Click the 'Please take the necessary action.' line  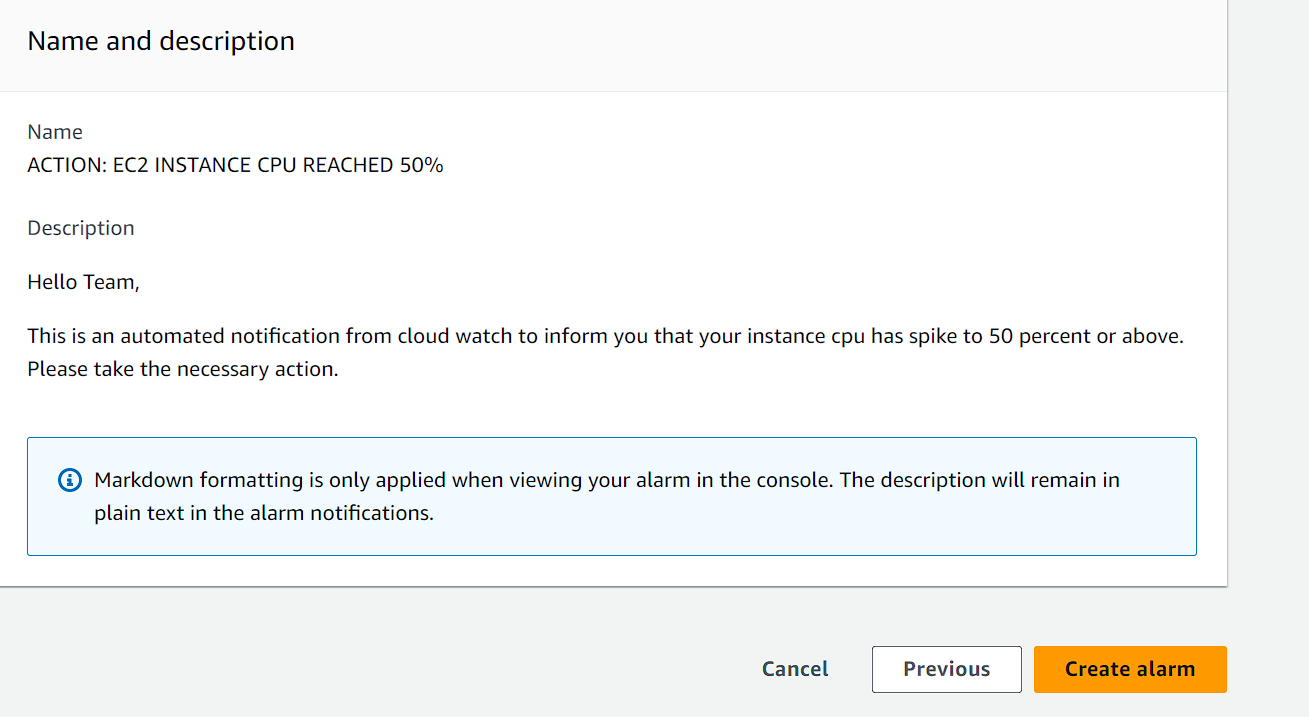coord(183,369)
